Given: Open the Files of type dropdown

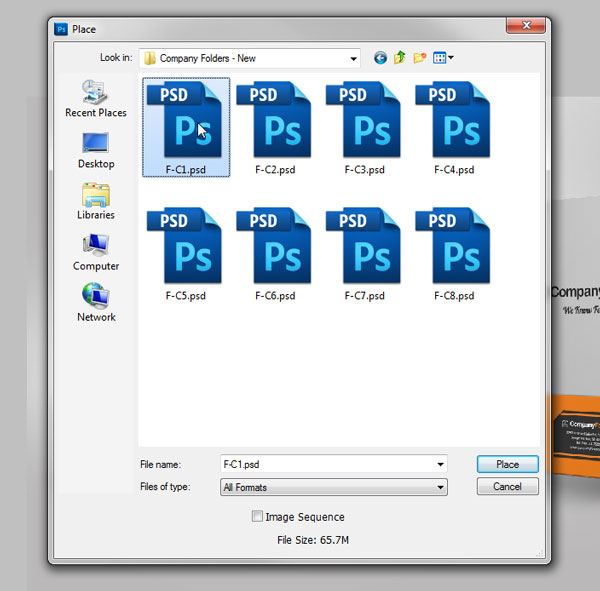Looking at the screenshot, I should pos(334,487).
